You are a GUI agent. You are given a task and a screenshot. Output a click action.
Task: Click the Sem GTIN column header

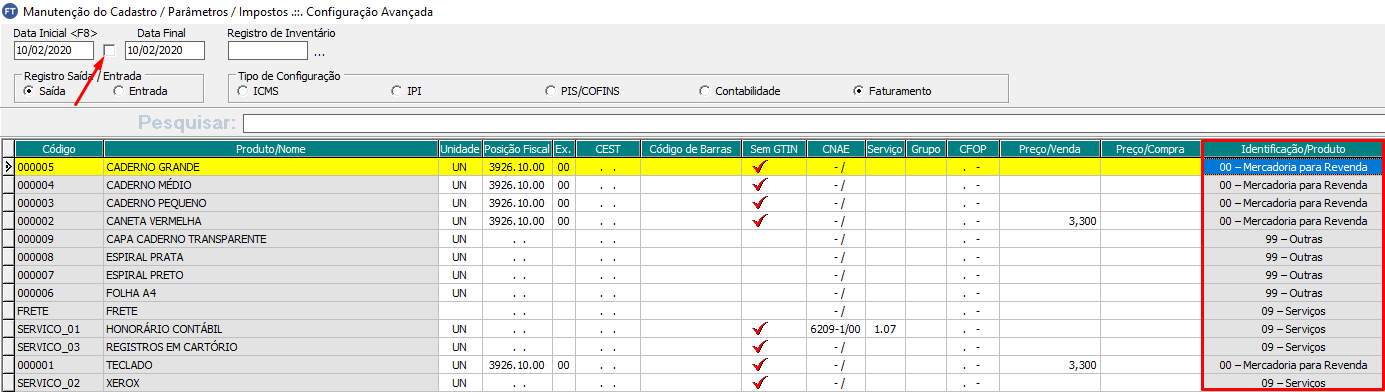coord(774,149)
